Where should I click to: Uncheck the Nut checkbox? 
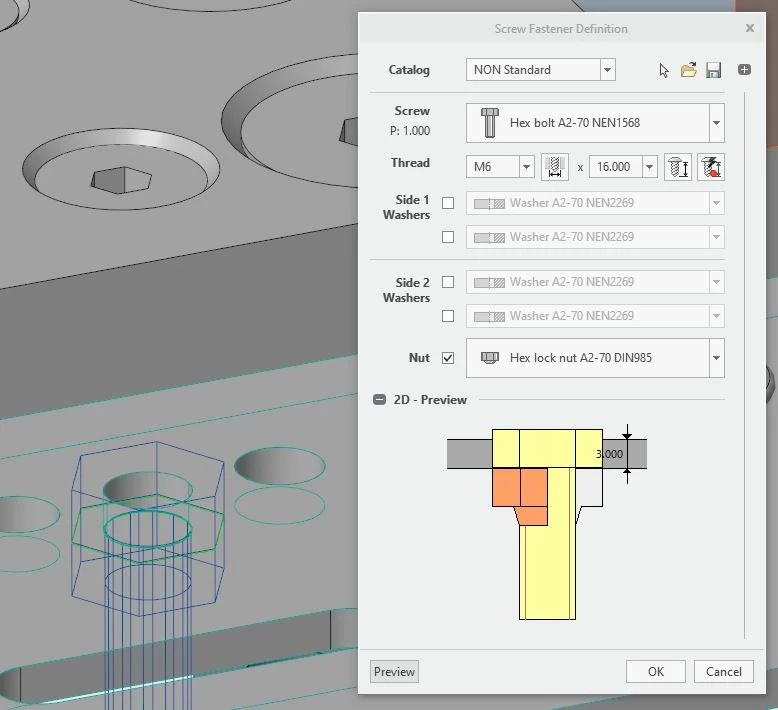[448, 358]
